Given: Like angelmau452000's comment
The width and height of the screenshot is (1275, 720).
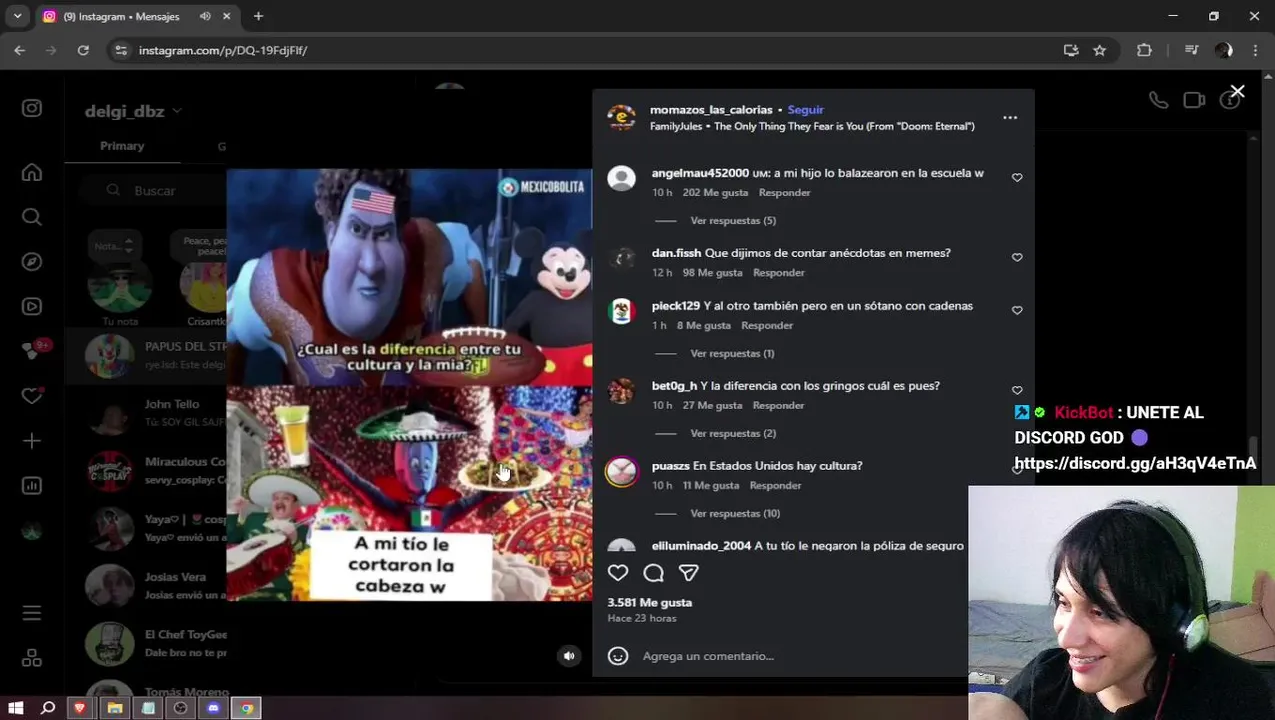Looking at the screenshot, I should click(x=1017, y=177).
